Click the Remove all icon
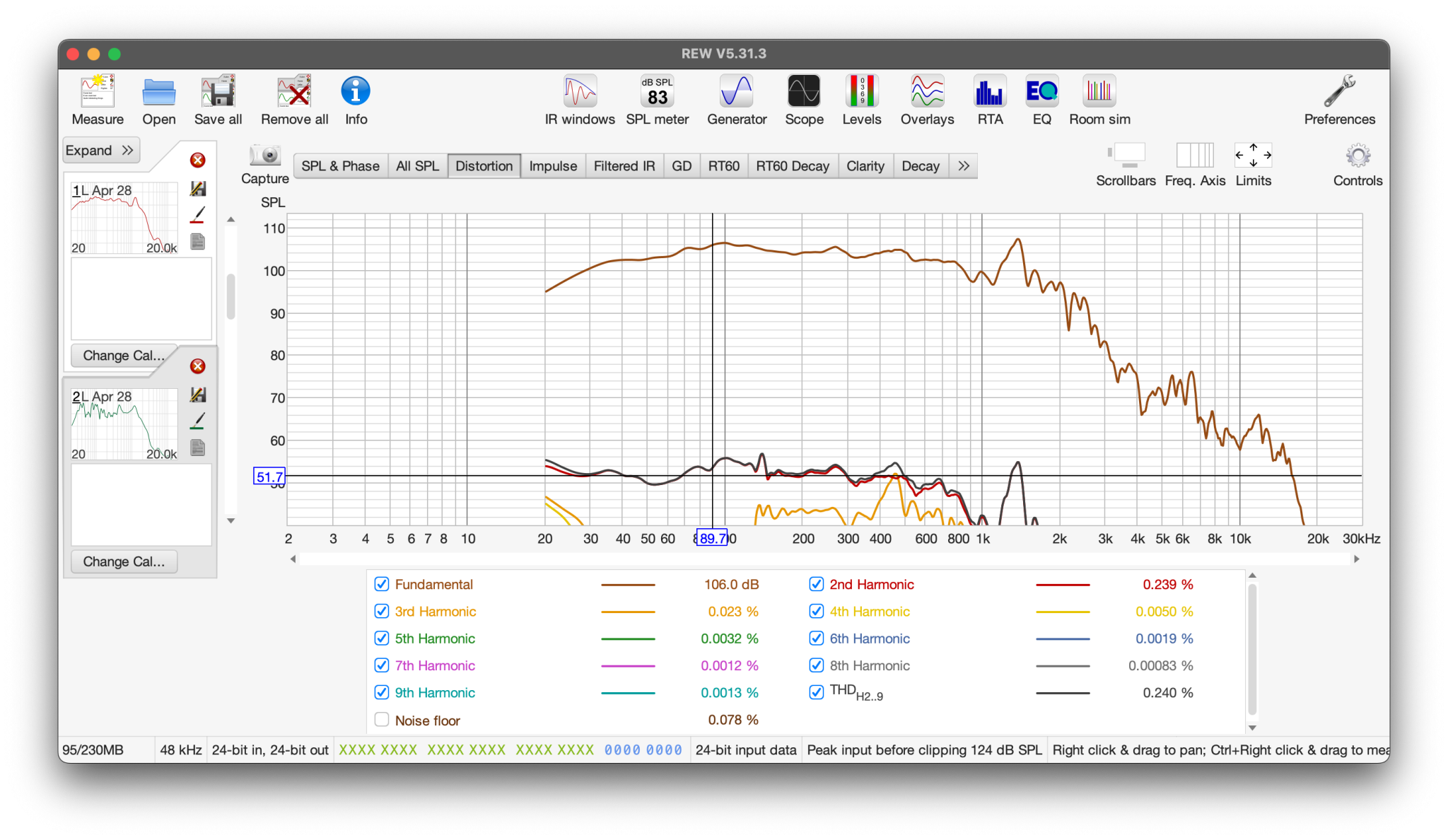This screenshot has width=1448, height=840. pos(294,92)
